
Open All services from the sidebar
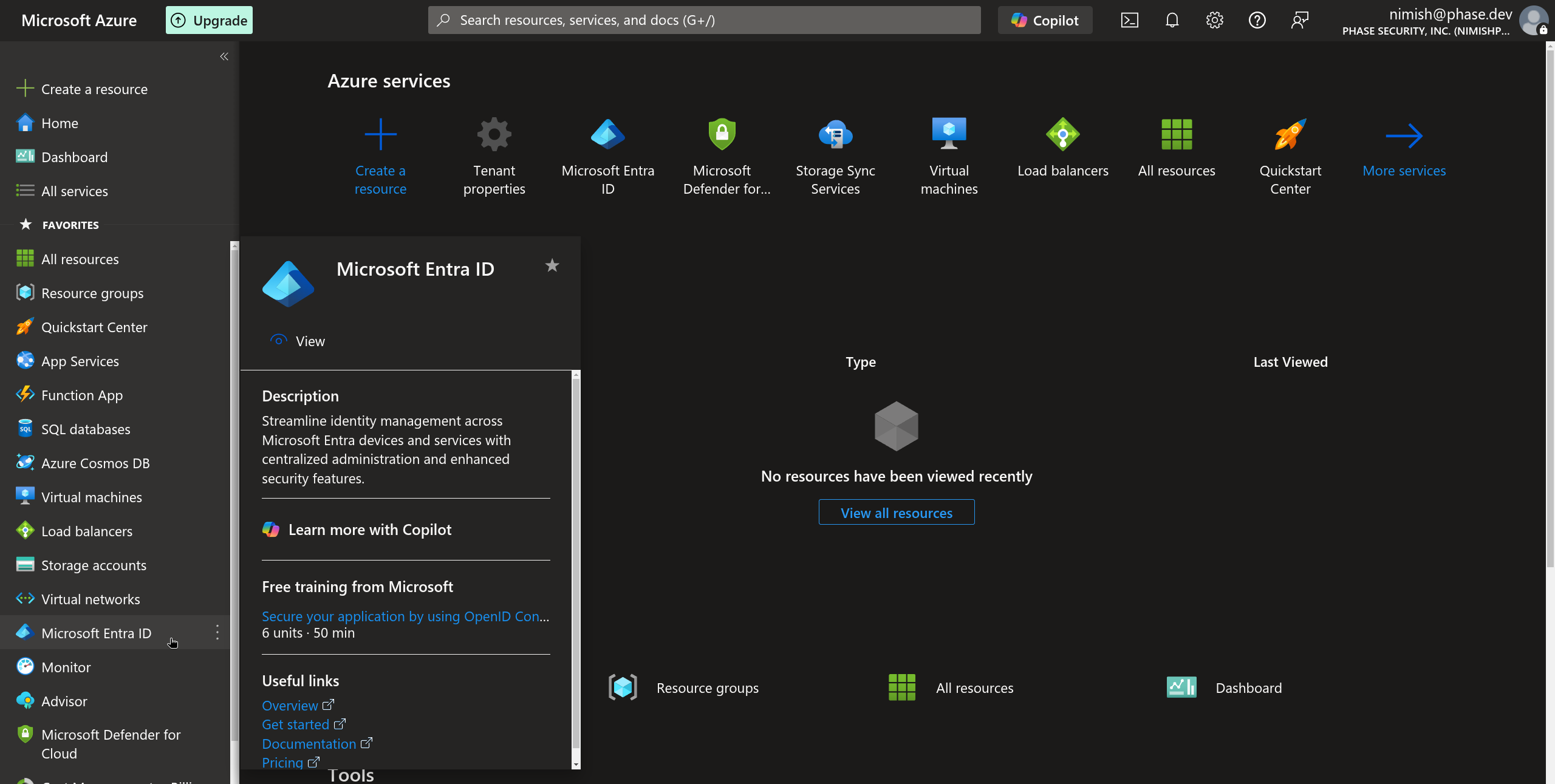tap(74, 191)
